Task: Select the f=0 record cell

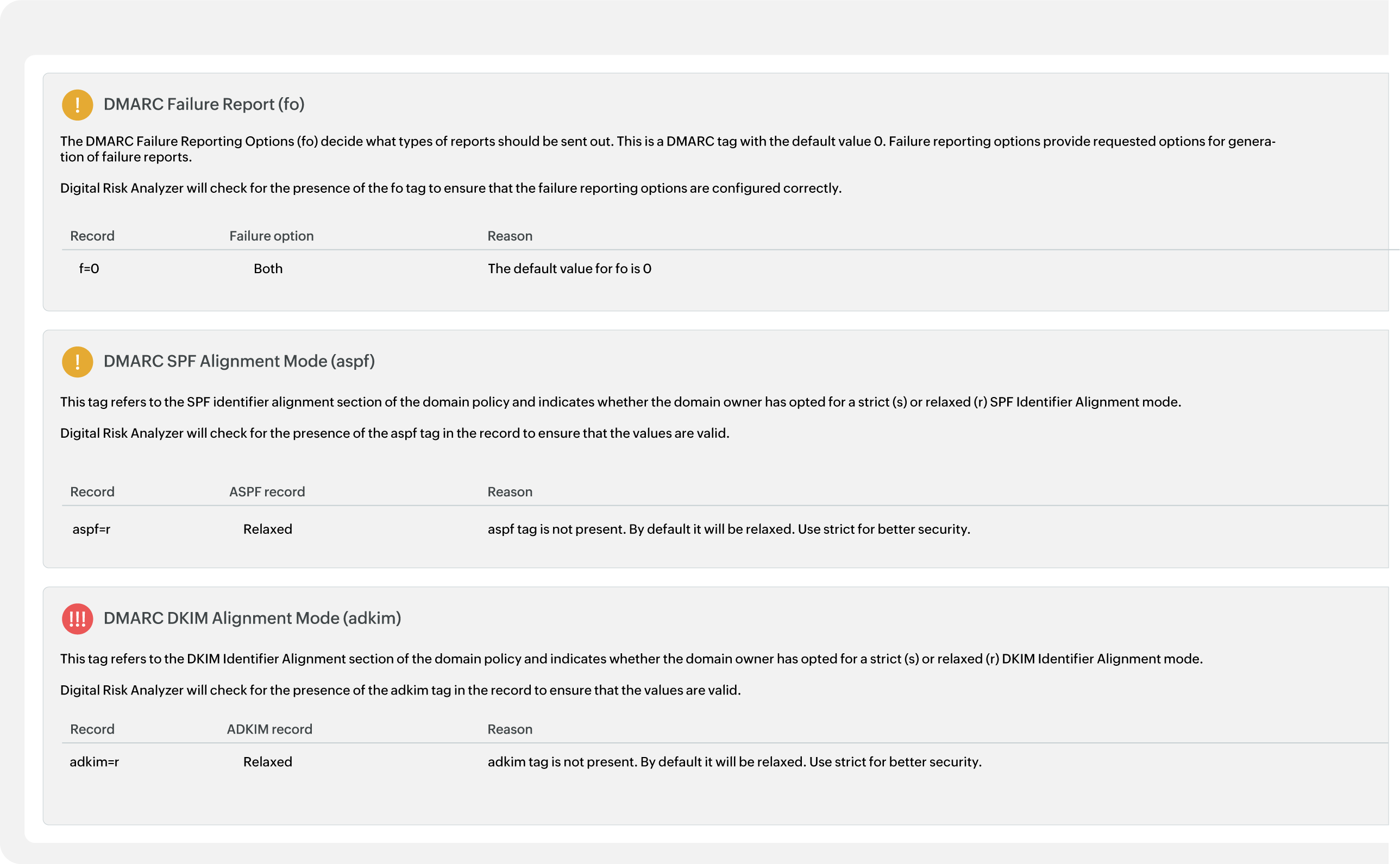Action: point(89,269)
